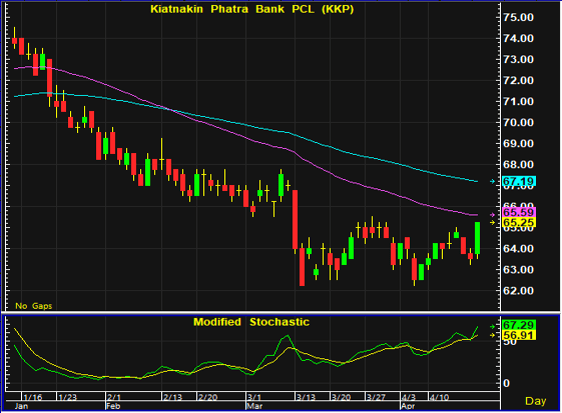Click the 75.00 price axis label
This screenshot has width=562, height=413.
point(518,18)
